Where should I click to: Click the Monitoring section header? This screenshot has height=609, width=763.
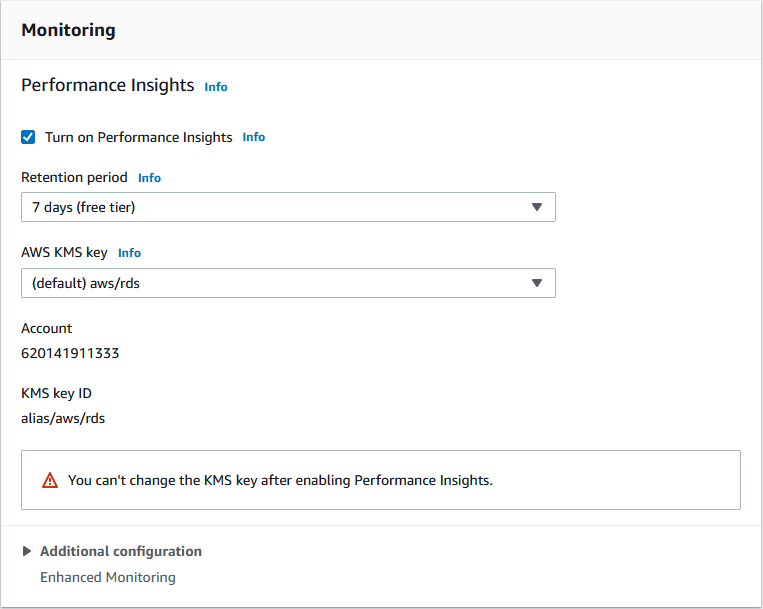tap(68, 30)
